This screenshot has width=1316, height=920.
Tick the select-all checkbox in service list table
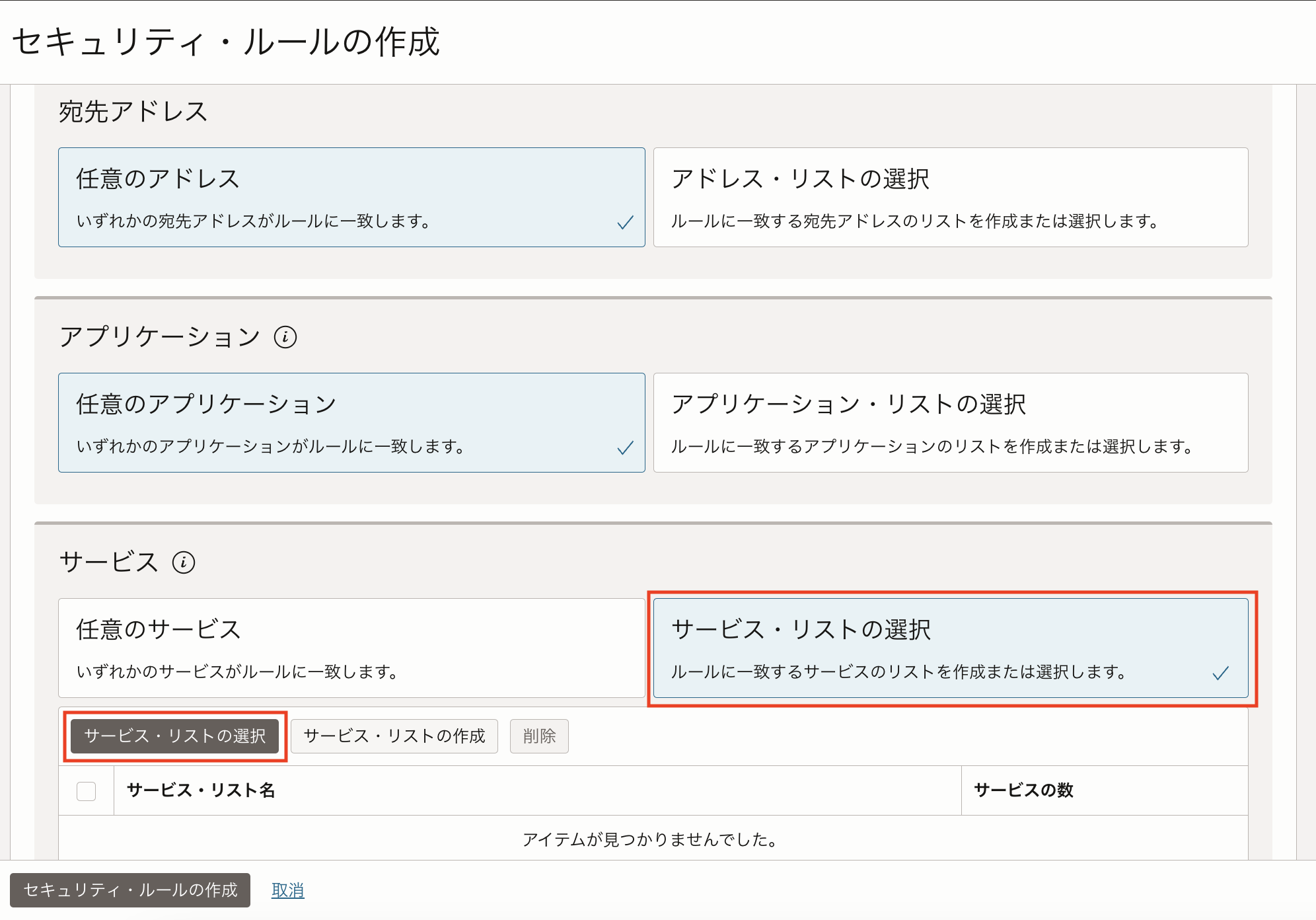[x=87, y=791]
